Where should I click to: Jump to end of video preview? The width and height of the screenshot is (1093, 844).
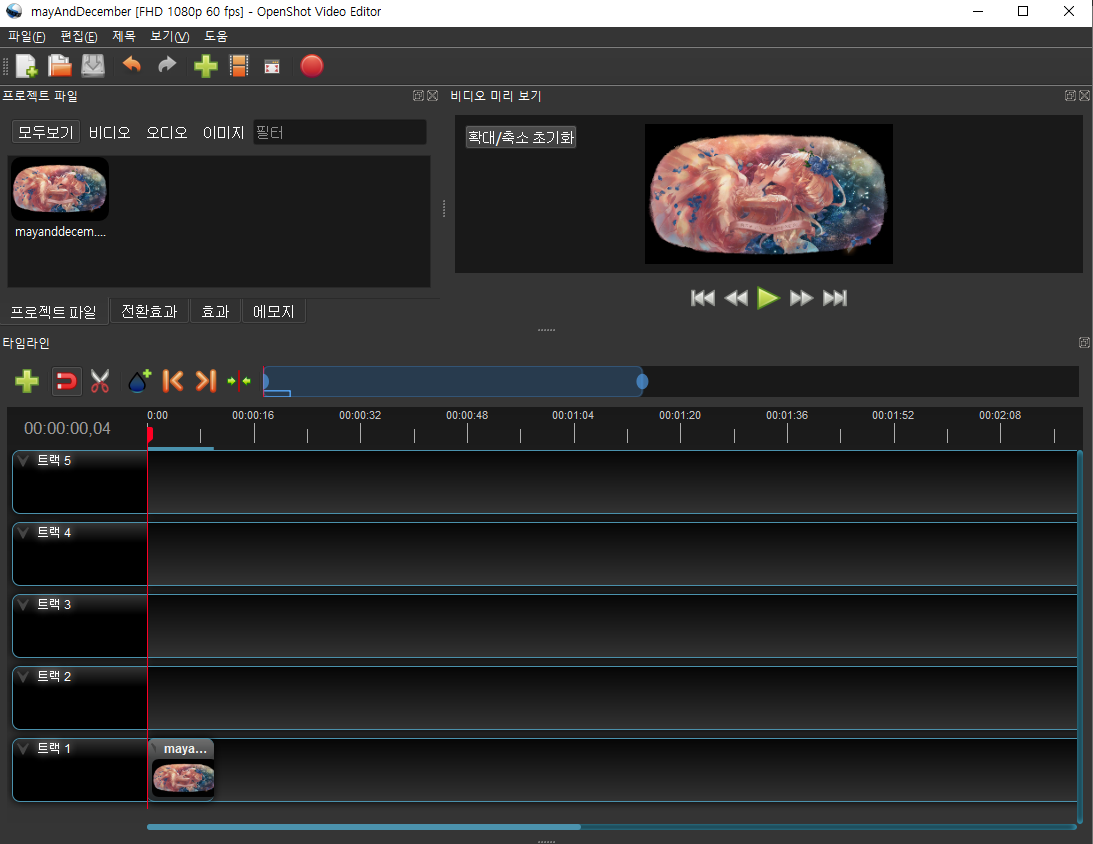pyautogui.click(x=835, y=298)
